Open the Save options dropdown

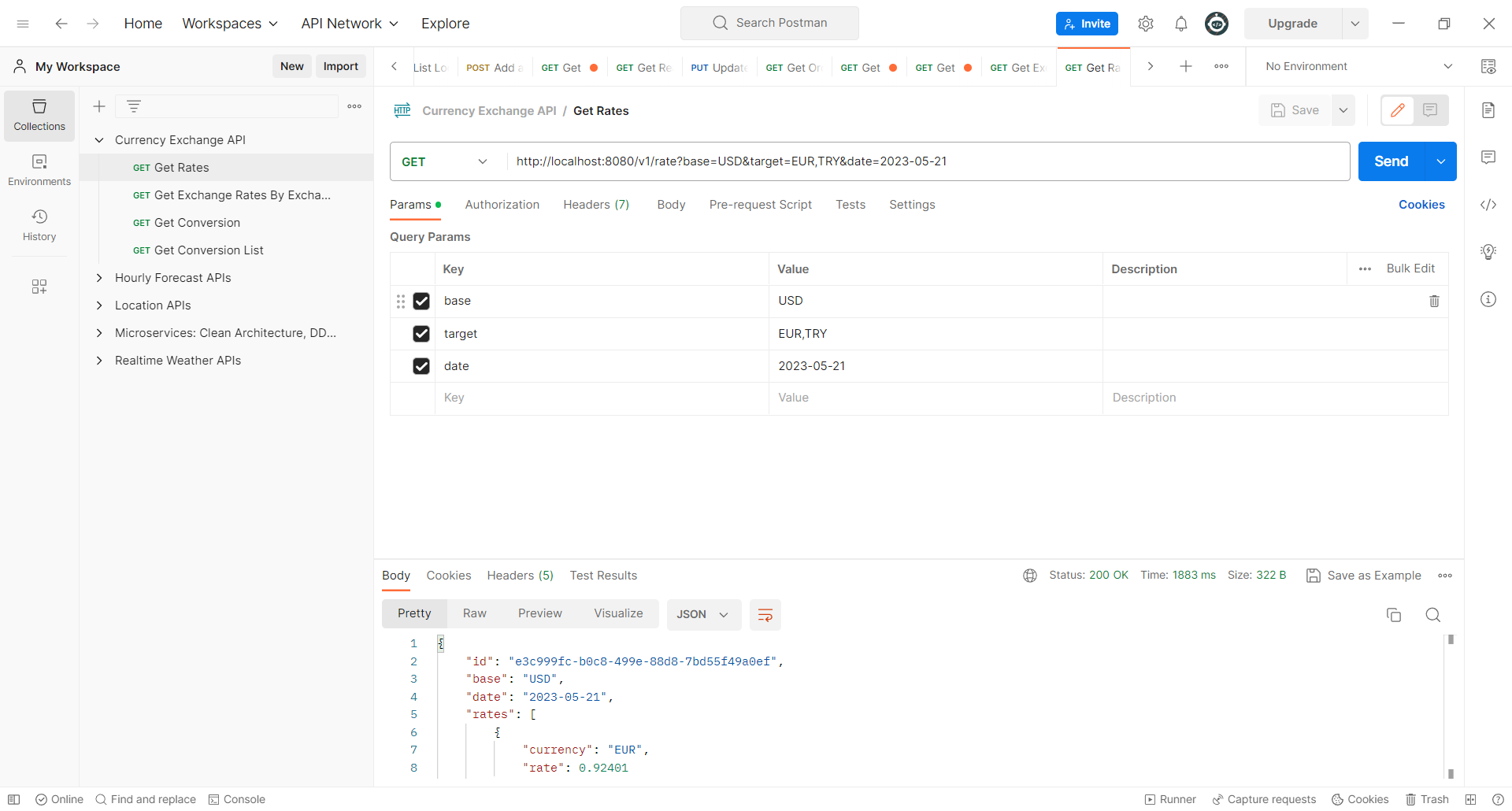click(x=1343, y=110)
